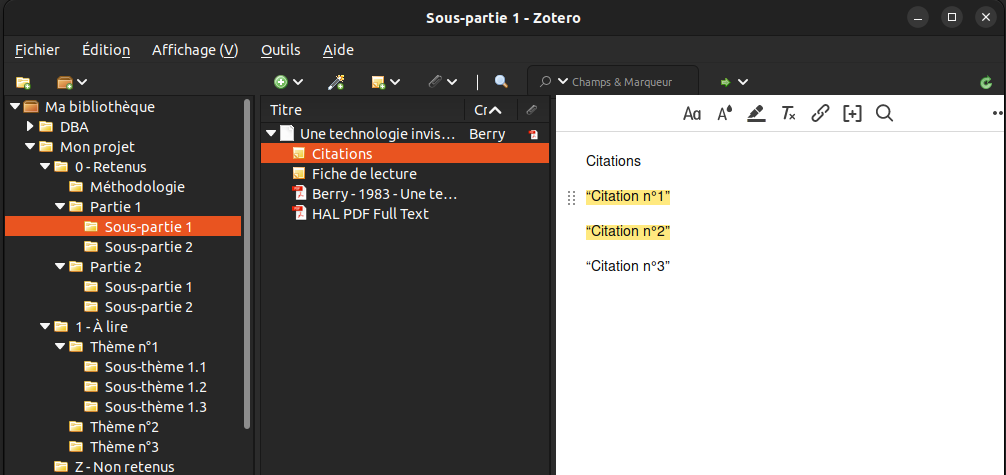
Task: Collapse the 1 - À lire collection
Action: point(45,327)
